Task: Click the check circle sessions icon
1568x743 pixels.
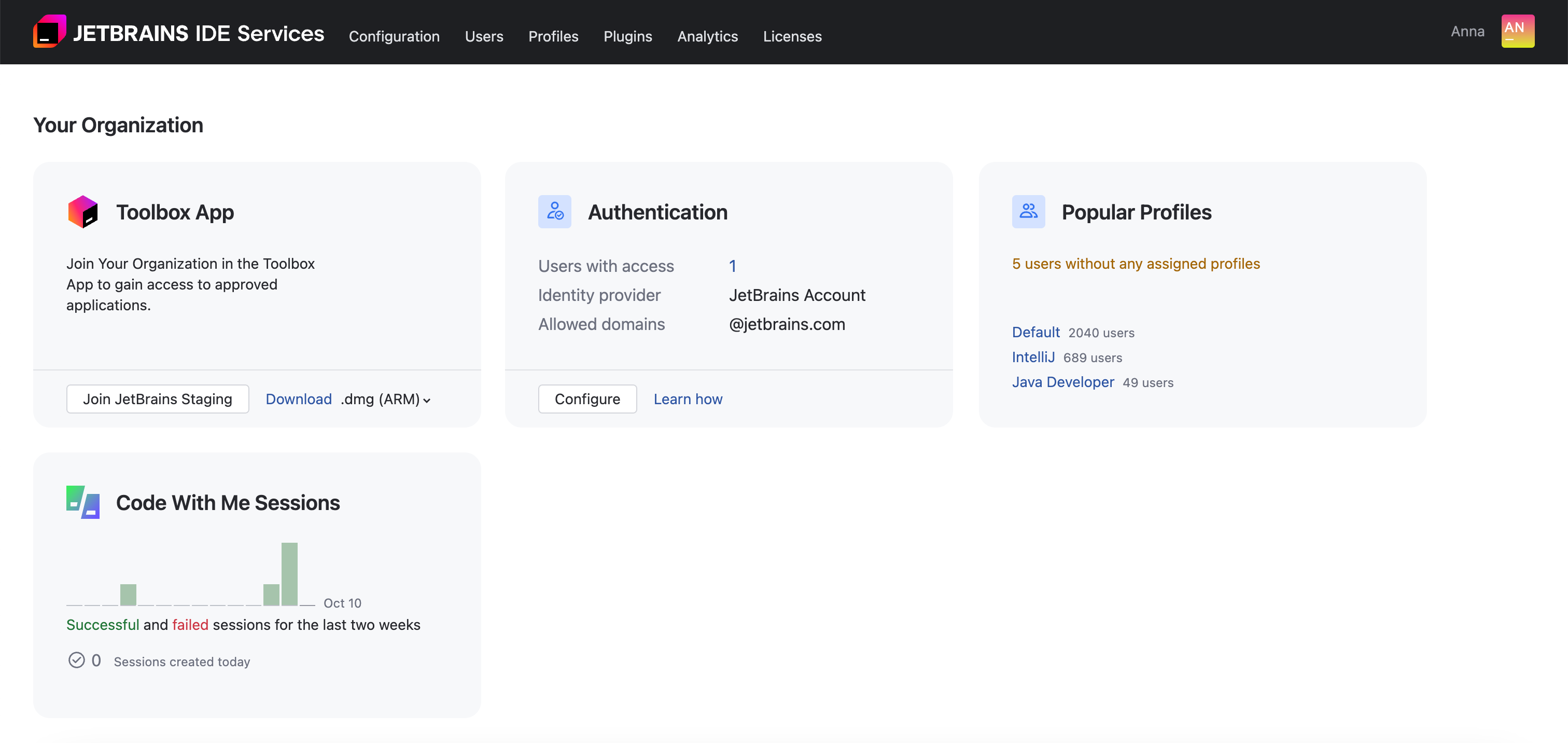Action: point(76,660)
